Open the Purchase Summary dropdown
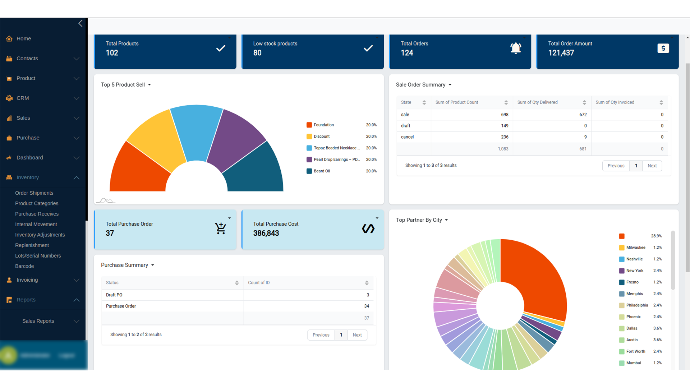Viewport: 690px width, 388px height. click(x=153, y=265)
